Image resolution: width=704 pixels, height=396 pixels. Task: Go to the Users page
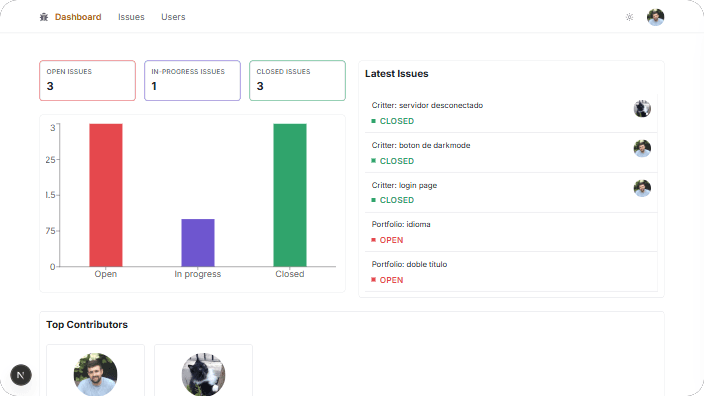173,17
